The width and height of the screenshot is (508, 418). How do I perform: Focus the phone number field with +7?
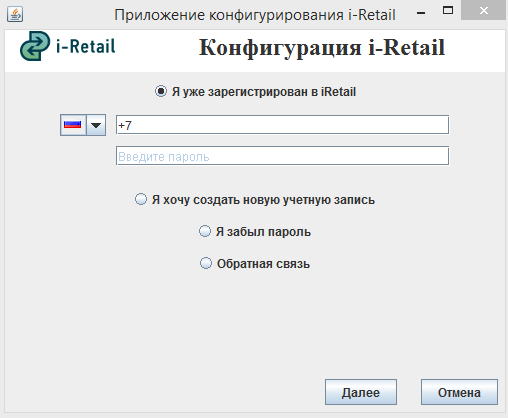point(282,125)
